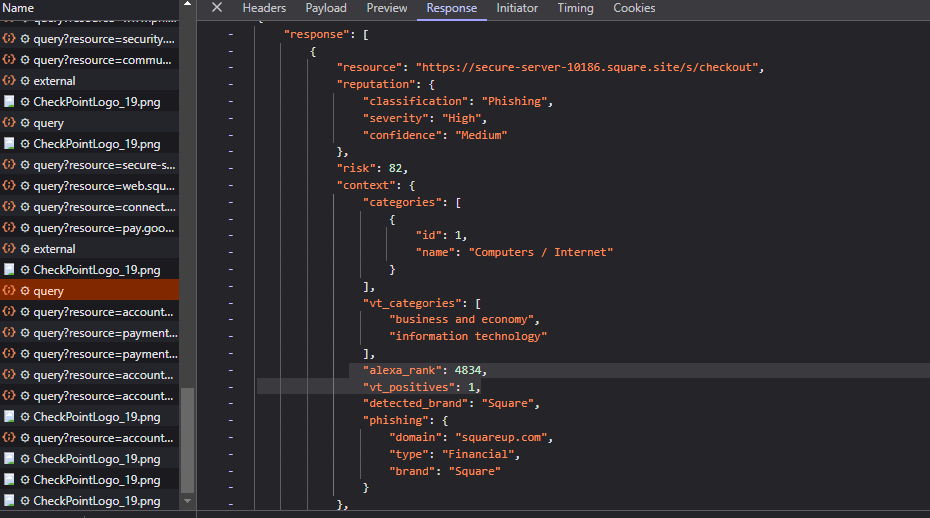
Task: Collapse the "vt_categories" array
Action: coord(230,303)
